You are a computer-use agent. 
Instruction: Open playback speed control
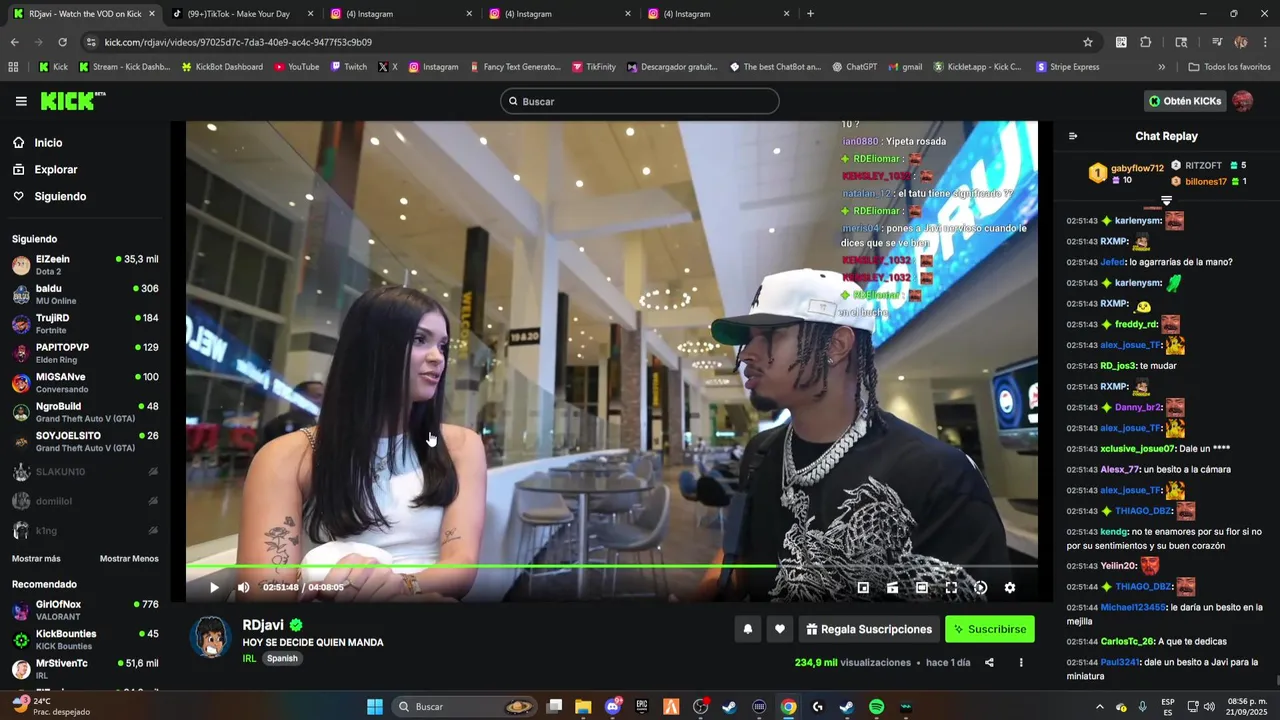(x=980, y=587)
